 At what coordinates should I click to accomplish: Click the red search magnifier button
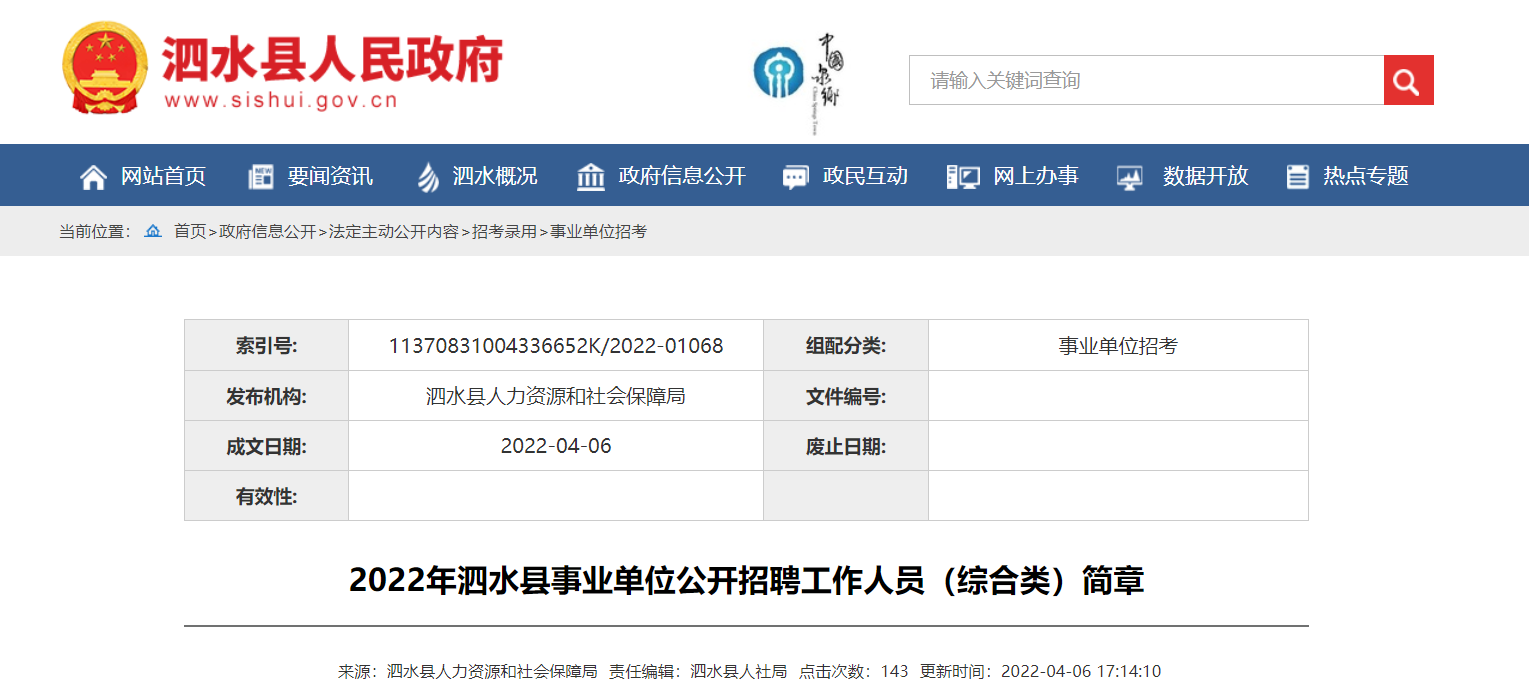click(x=1408, y=80)
